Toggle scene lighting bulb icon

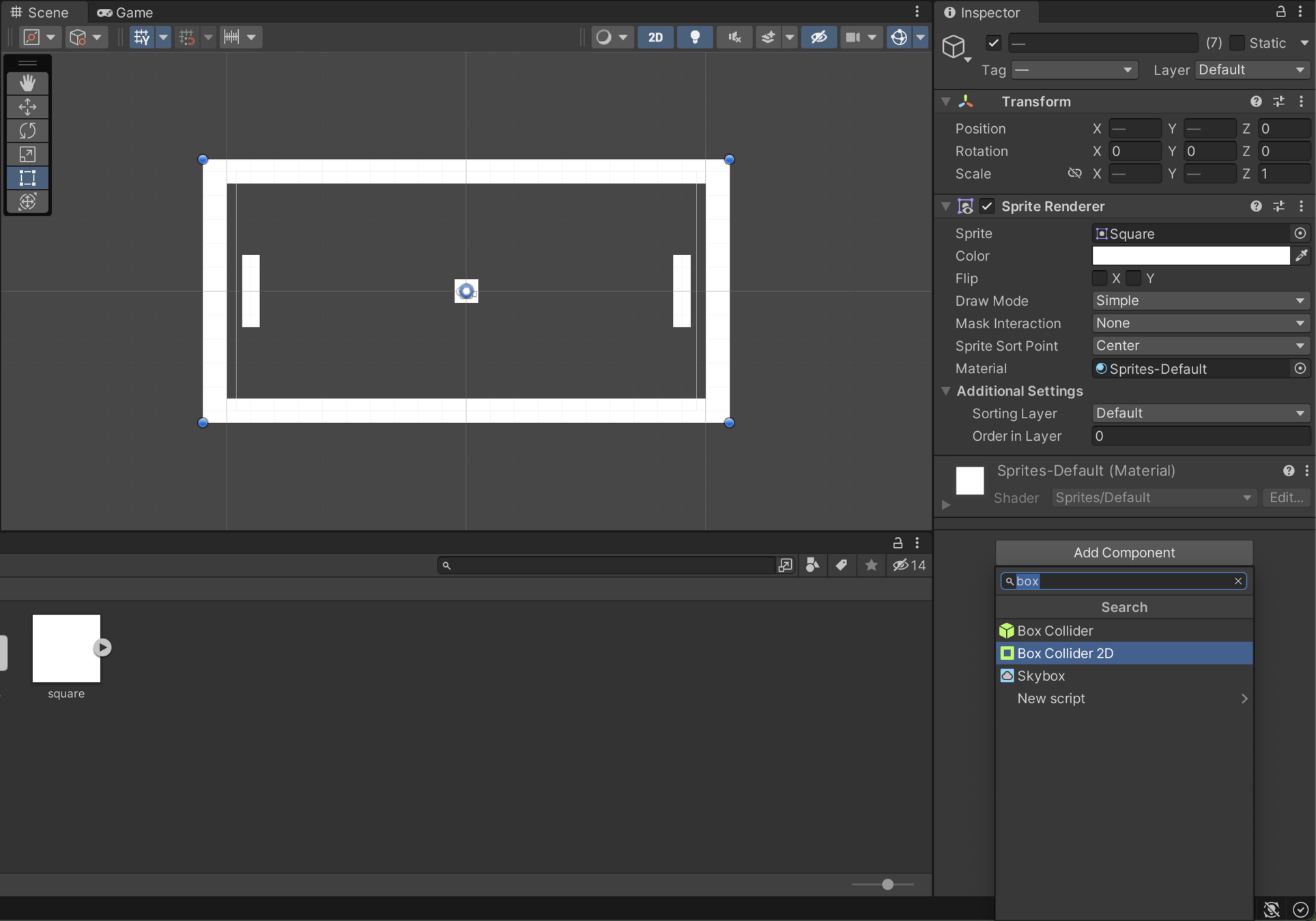point(695,37)
